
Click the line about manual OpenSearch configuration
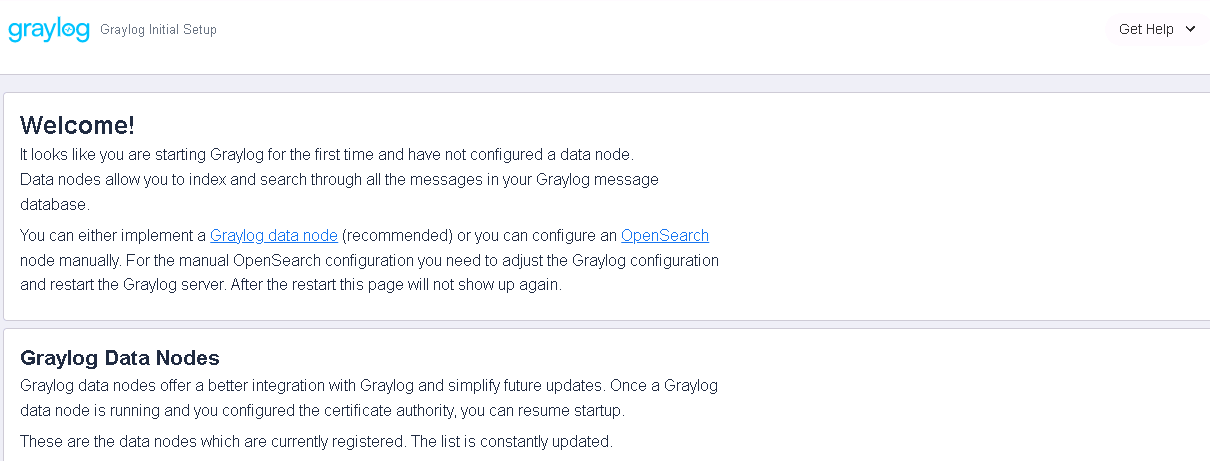(369, 260)
